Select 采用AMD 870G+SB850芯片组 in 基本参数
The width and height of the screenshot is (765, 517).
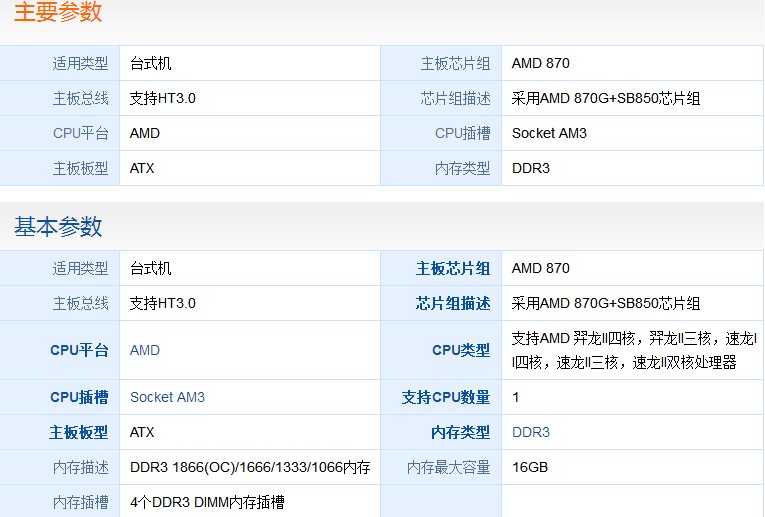tap(606, 303)
